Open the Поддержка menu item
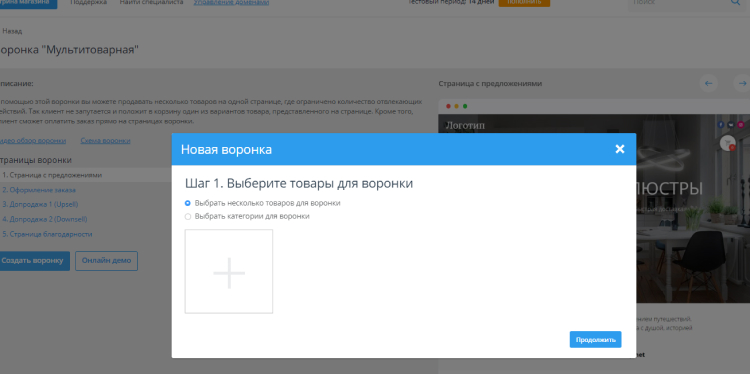 pos(88,2)
